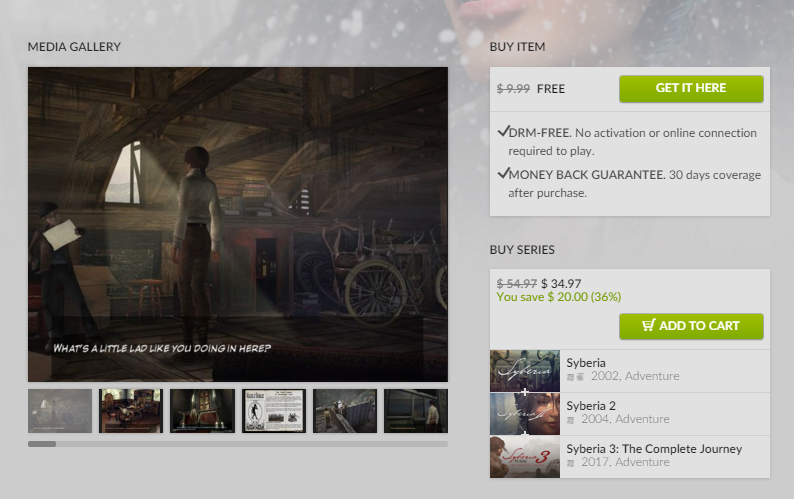Select the faded attic scene thumbnail
The image size is (794, 499).
(x=60, y=411)
